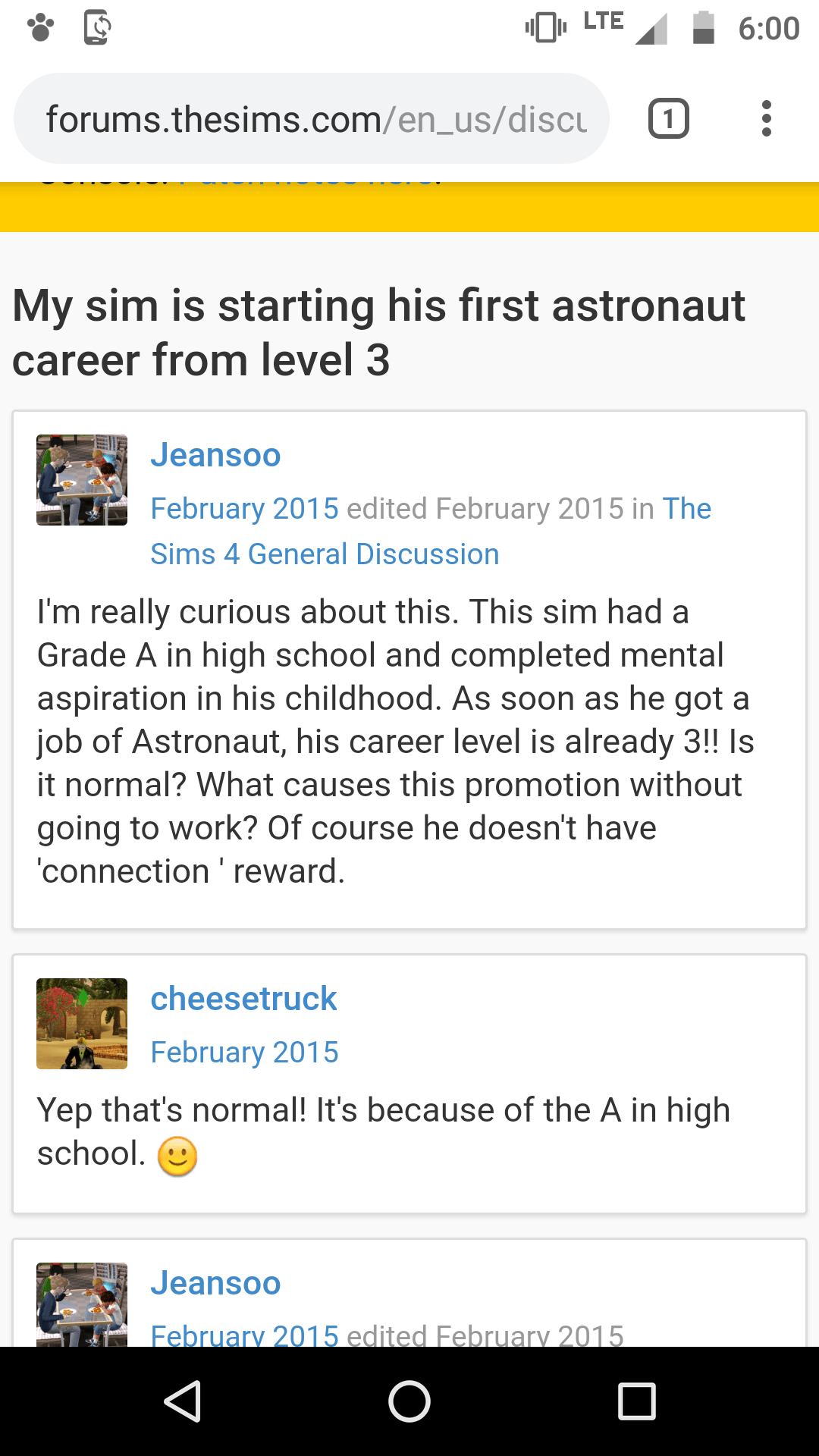Open the browser tab switcher
Viewport: 819px width, 1456px height.
tap(668, 119)
